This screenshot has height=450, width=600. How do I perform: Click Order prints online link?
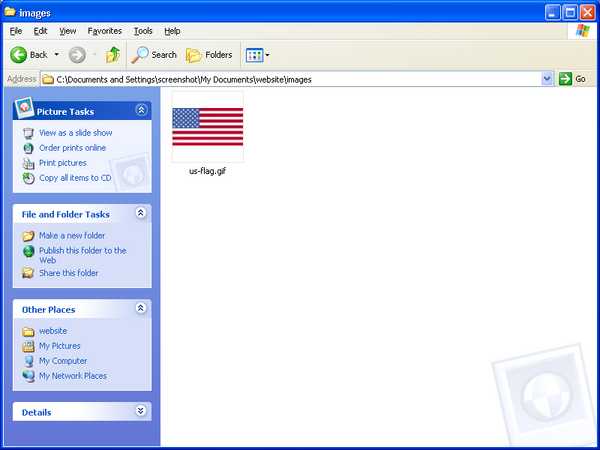coord(72,148)
